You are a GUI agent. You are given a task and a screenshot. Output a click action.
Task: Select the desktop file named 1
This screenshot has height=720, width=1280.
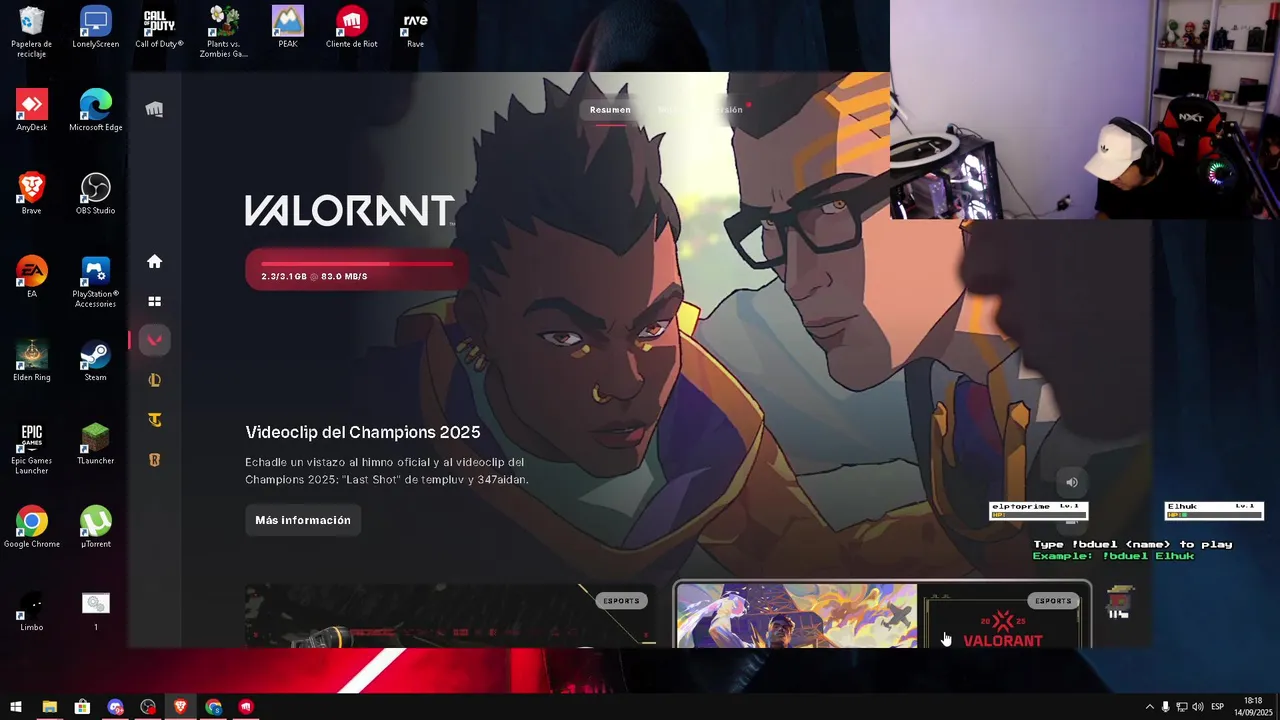coord(95,610)
